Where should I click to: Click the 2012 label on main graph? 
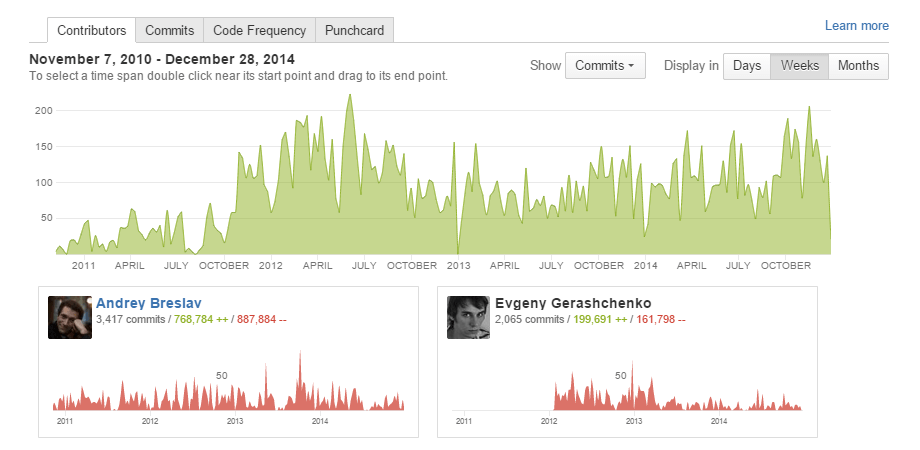click(x=271, y=266)
